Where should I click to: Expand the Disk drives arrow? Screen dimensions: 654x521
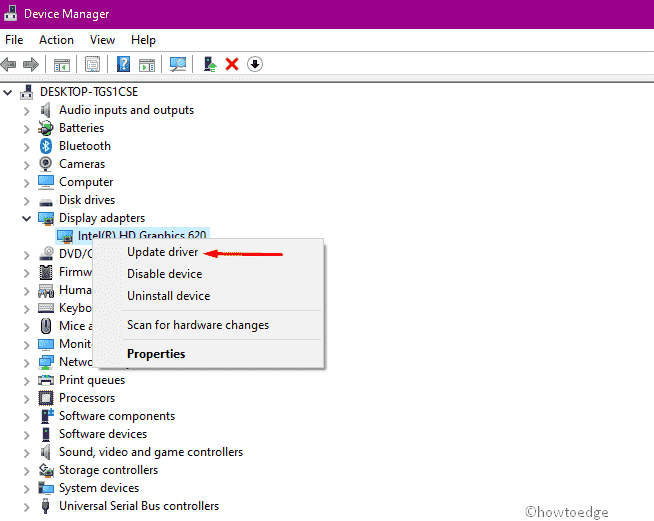[x=27, y=201]
